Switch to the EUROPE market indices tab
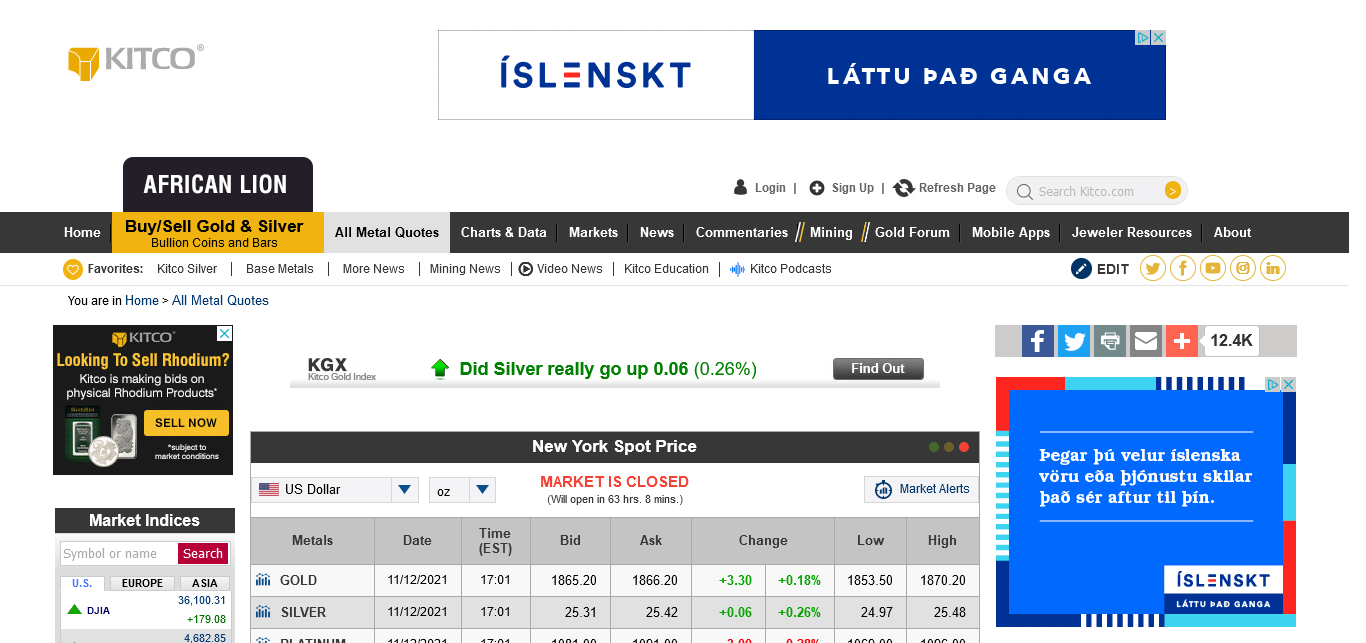 (x=142, y=583)
